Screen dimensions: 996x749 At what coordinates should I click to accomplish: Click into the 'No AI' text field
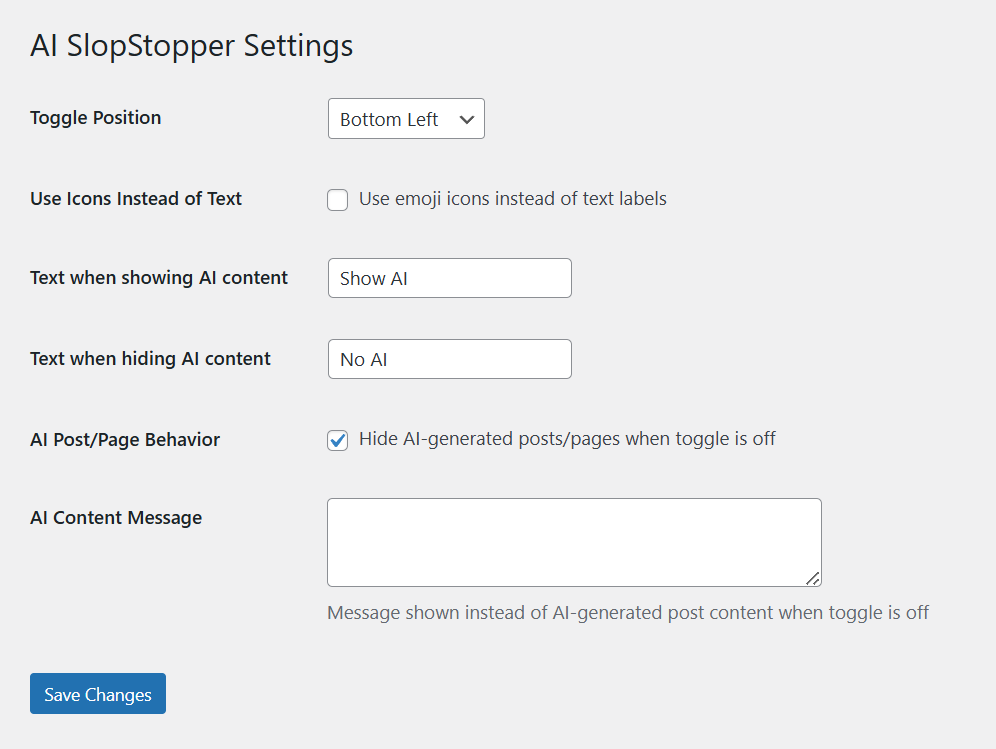(x=449, y=359)
